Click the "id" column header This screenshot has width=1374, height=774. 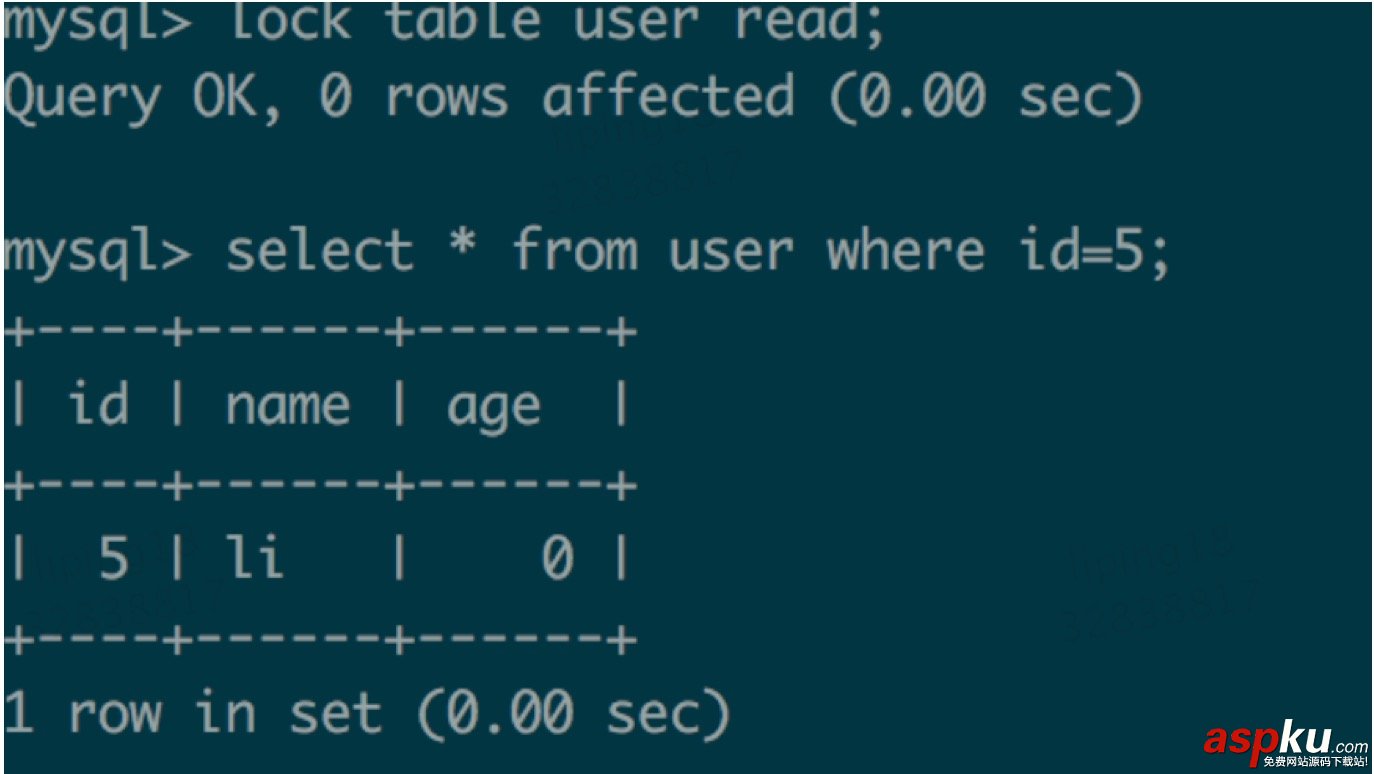pyautogui.click(x=98, y=405)
